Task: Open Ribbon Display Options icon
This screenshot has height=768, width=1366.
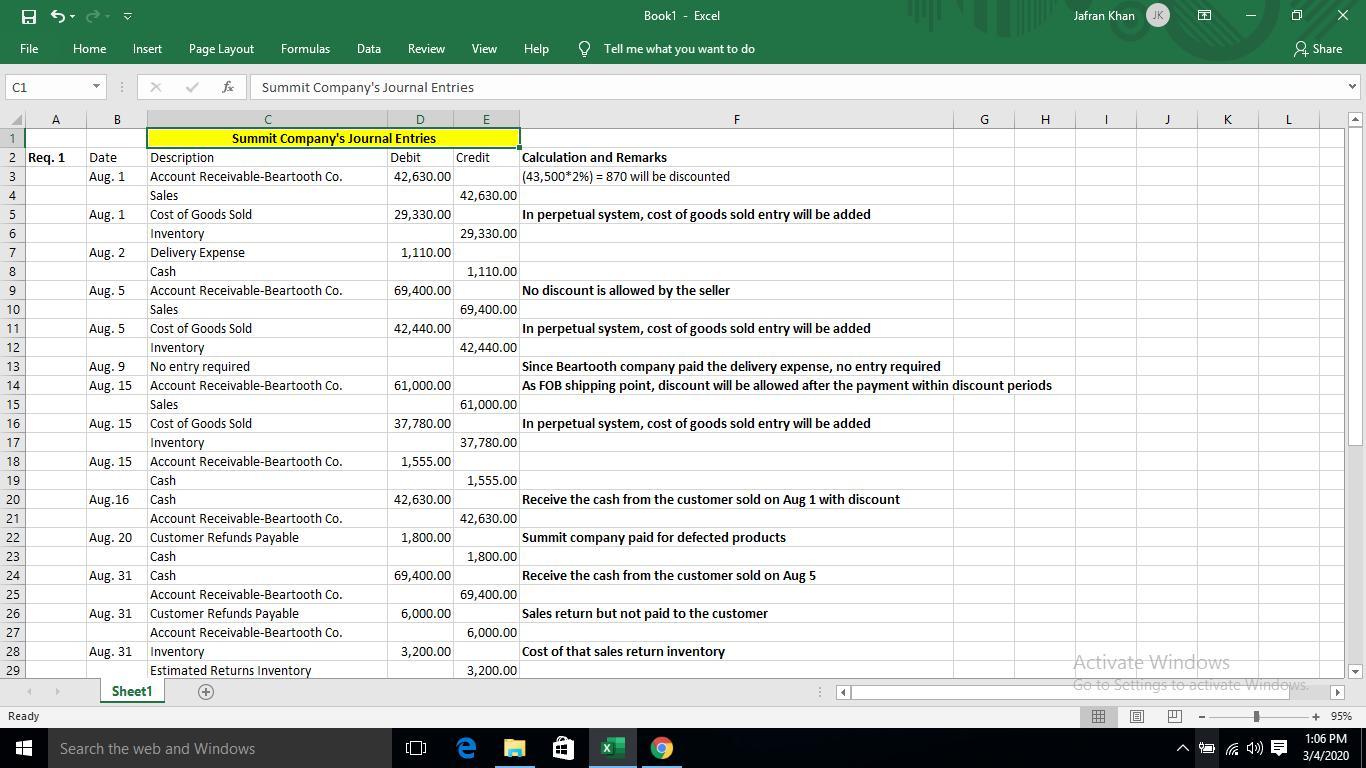Action: (1205, 16)
